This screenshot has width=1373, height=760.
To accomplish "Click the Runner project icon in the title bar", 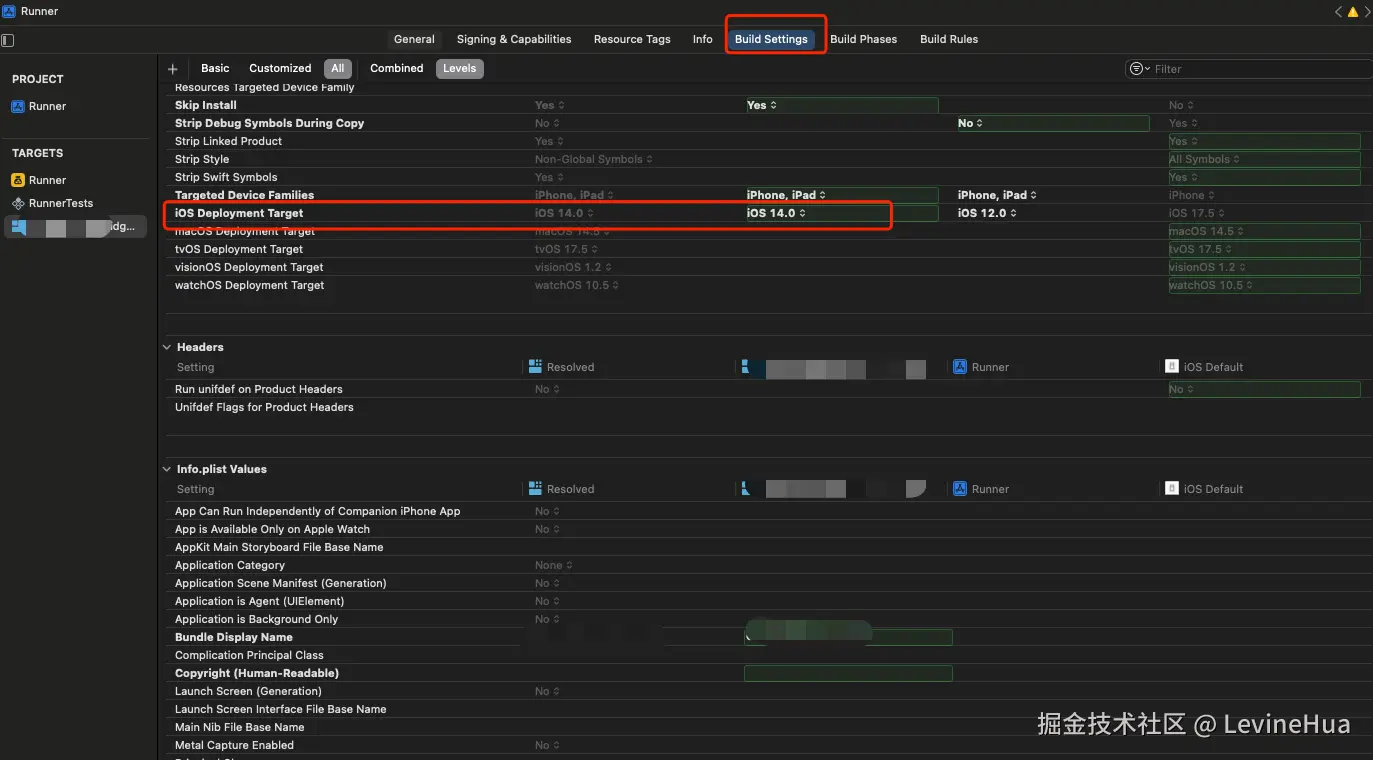I will point(9,11).
